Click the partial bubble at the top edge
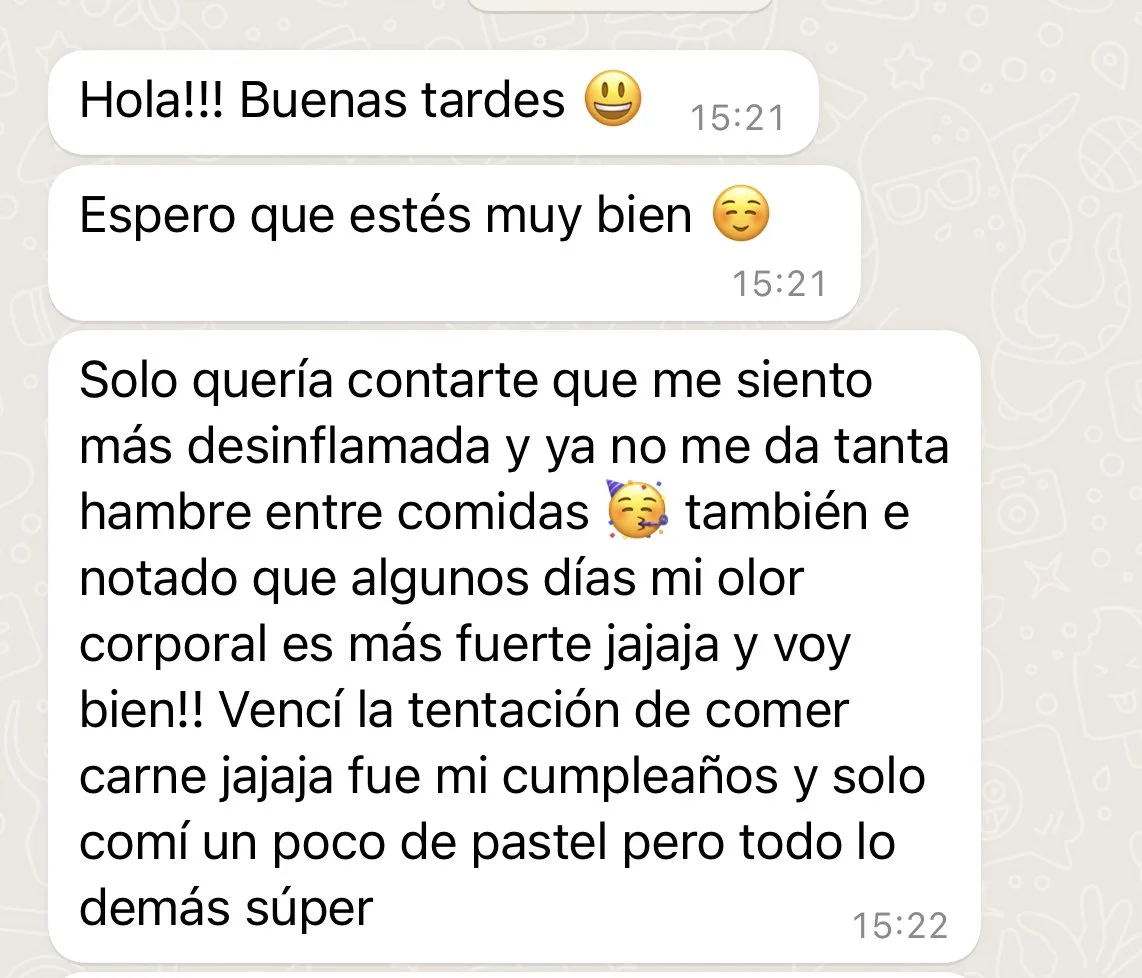This screenshot has height=978, width=1142. pos(618,5)
